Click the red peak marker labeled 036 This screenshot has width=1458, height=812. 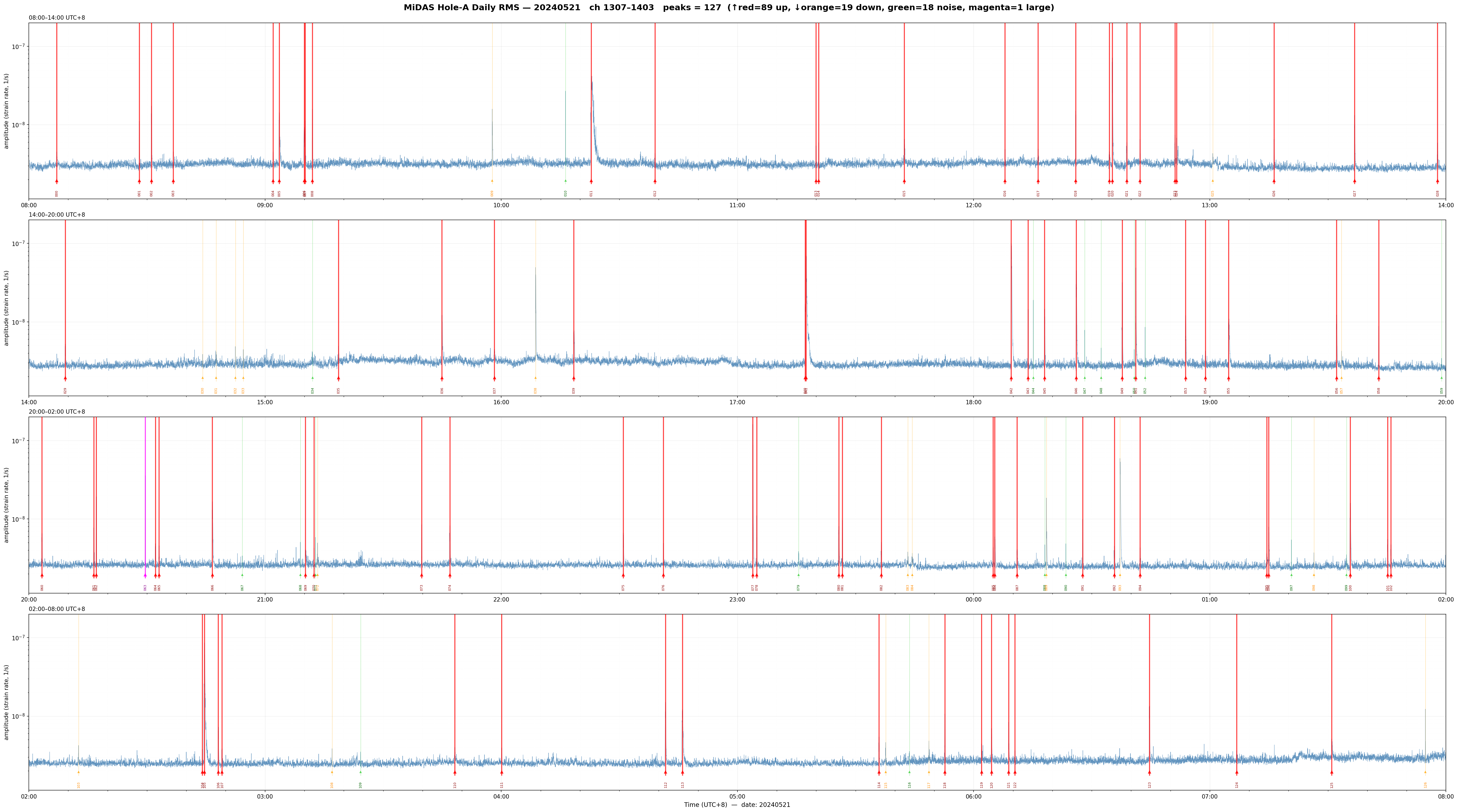click(x=442, y=378)
